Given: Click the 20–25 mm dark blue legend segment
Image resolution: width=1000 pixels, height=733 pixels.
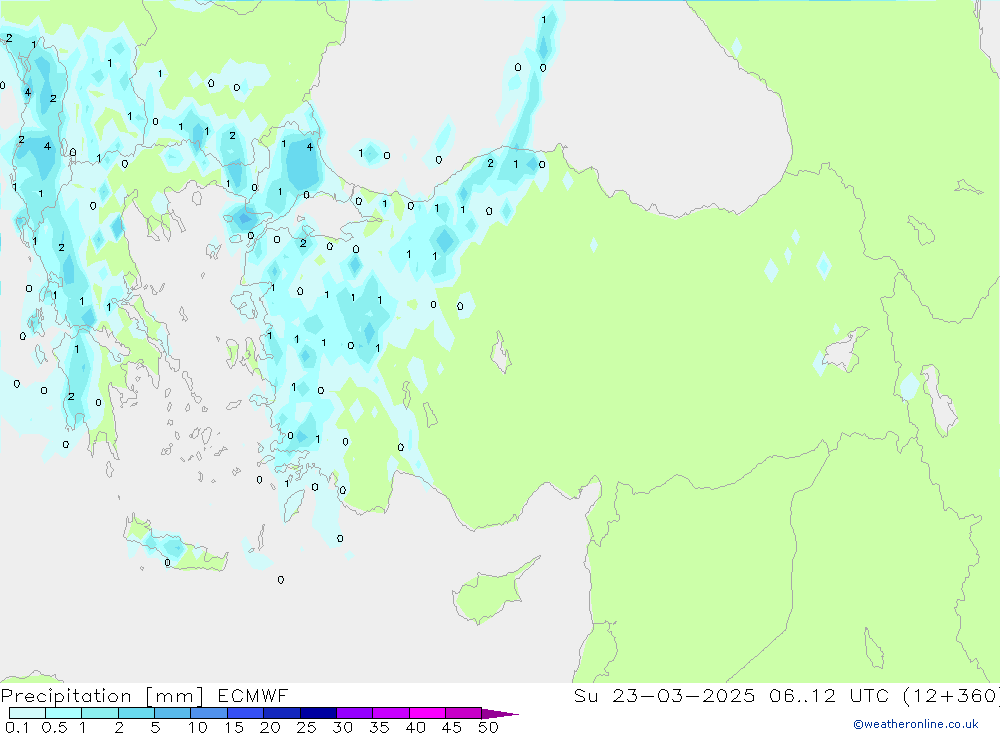Looking at the screenshot, I should point(282,713).
